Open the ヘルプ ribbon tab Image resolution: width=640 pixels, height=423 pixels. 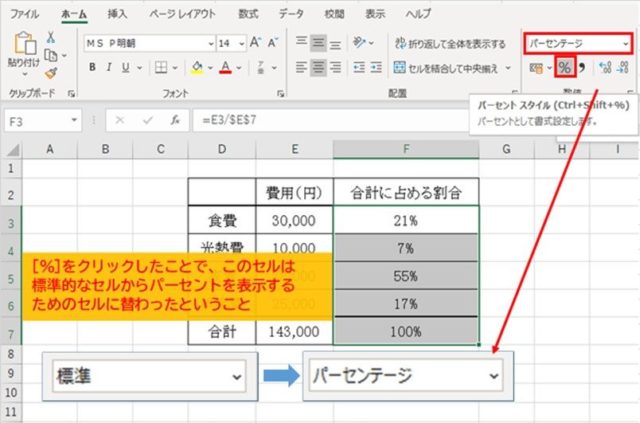coord(418,14)
